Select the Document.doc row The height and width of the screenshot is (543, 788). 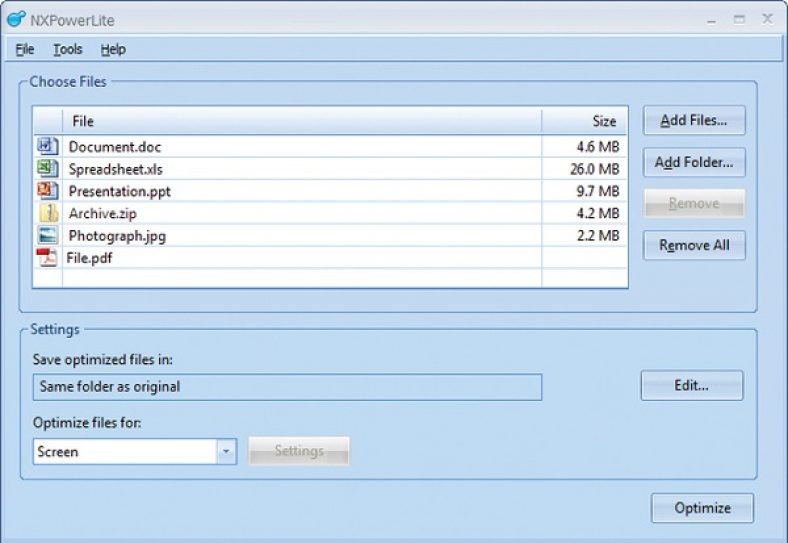(330, 146)
